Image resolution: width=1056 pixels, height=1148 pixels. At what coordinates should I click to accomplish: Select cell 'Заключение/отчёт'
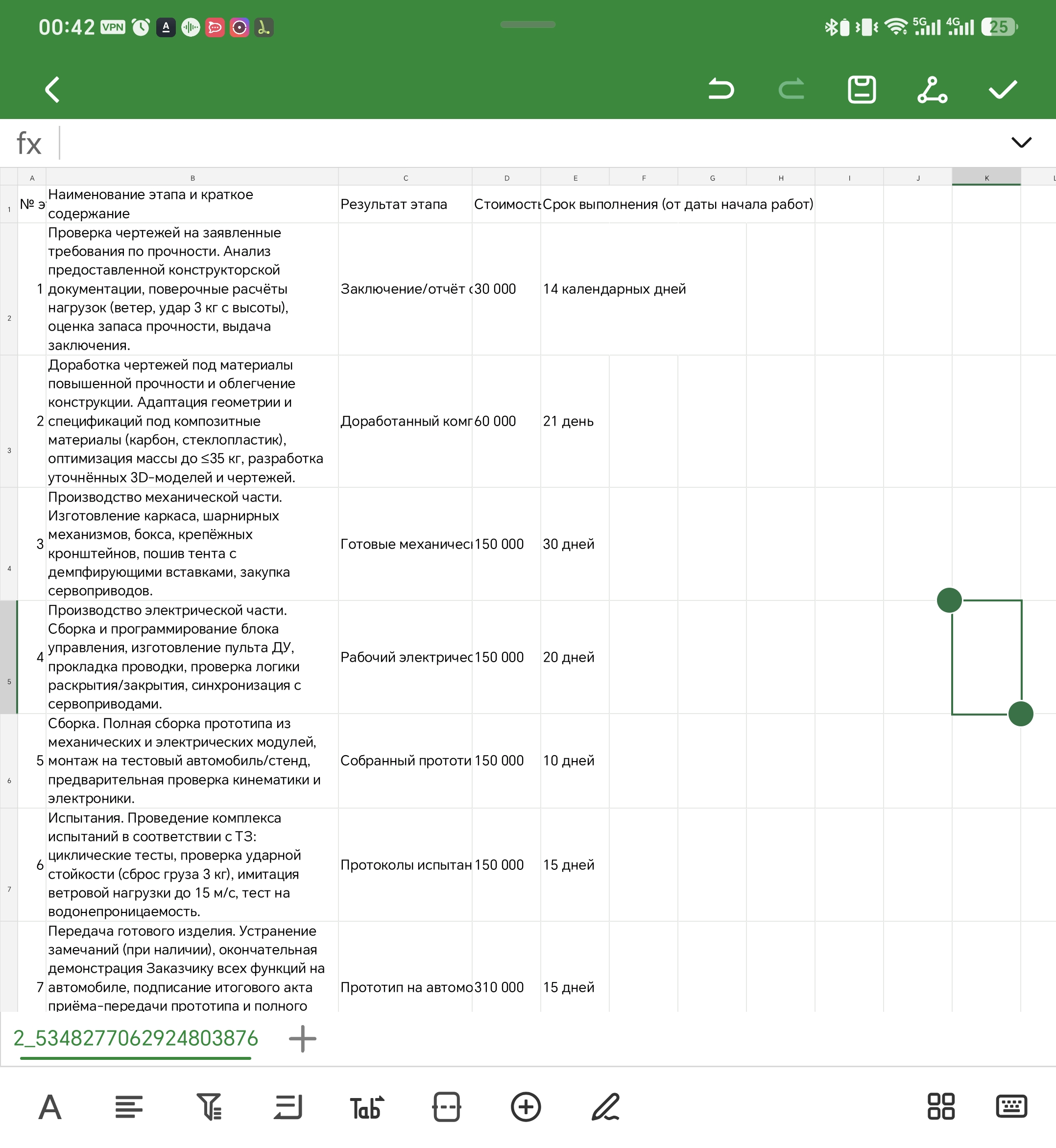pos(406,289)
